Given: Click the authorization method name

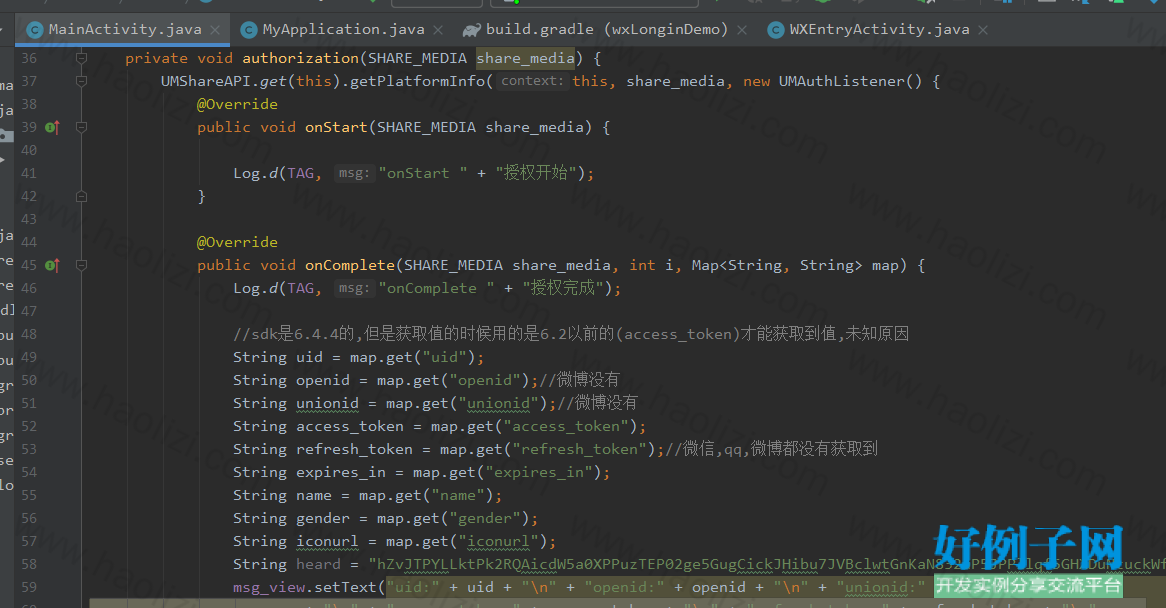Looking at the screenshot, I should [300, 58].
